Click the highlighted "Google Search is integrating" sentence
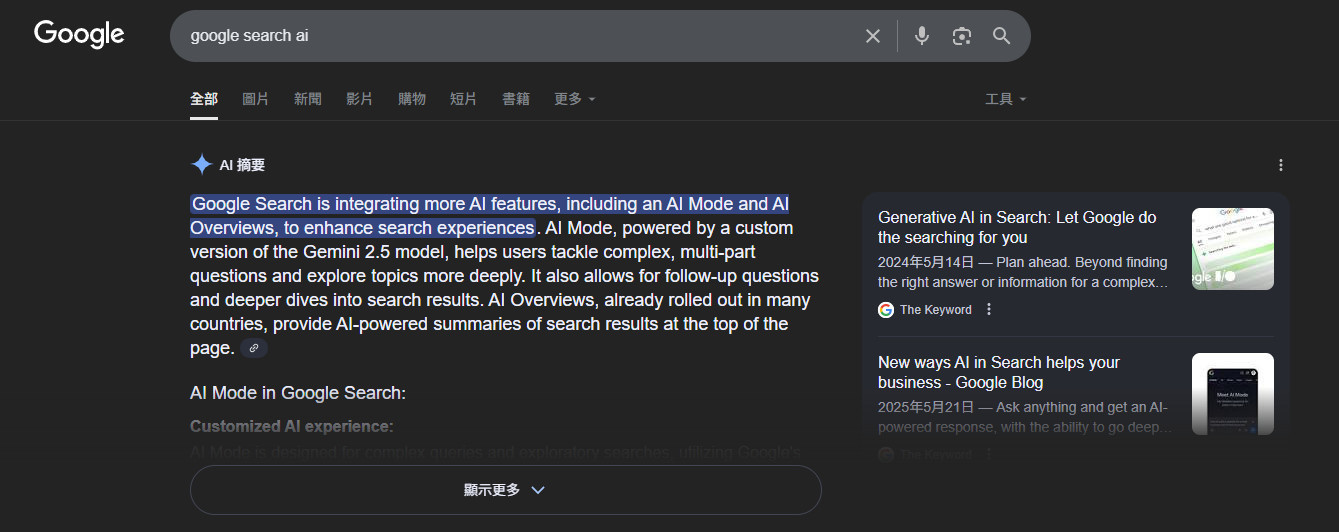This screenshot has height=532, width=1339. (x=490, y=216)
